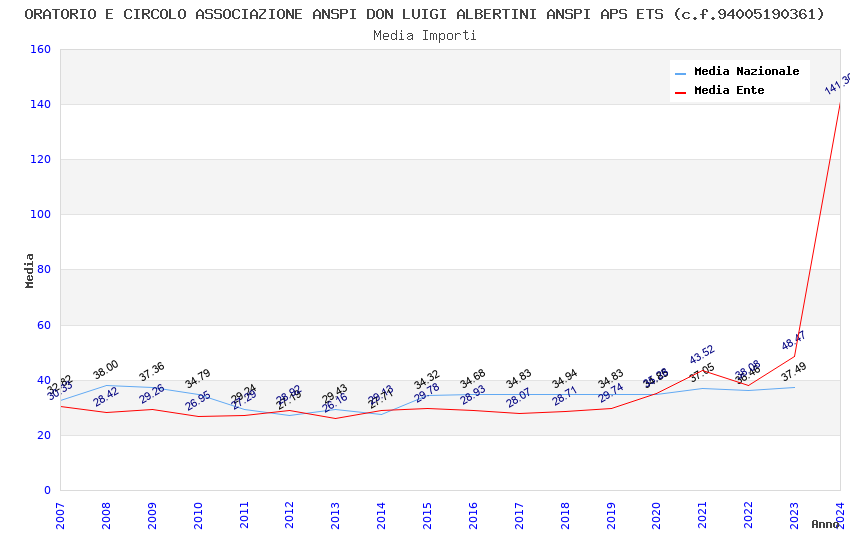This screenshot has width=850, height=550.
Task: Click the year 2017 axis label
Action: (519, 515)
